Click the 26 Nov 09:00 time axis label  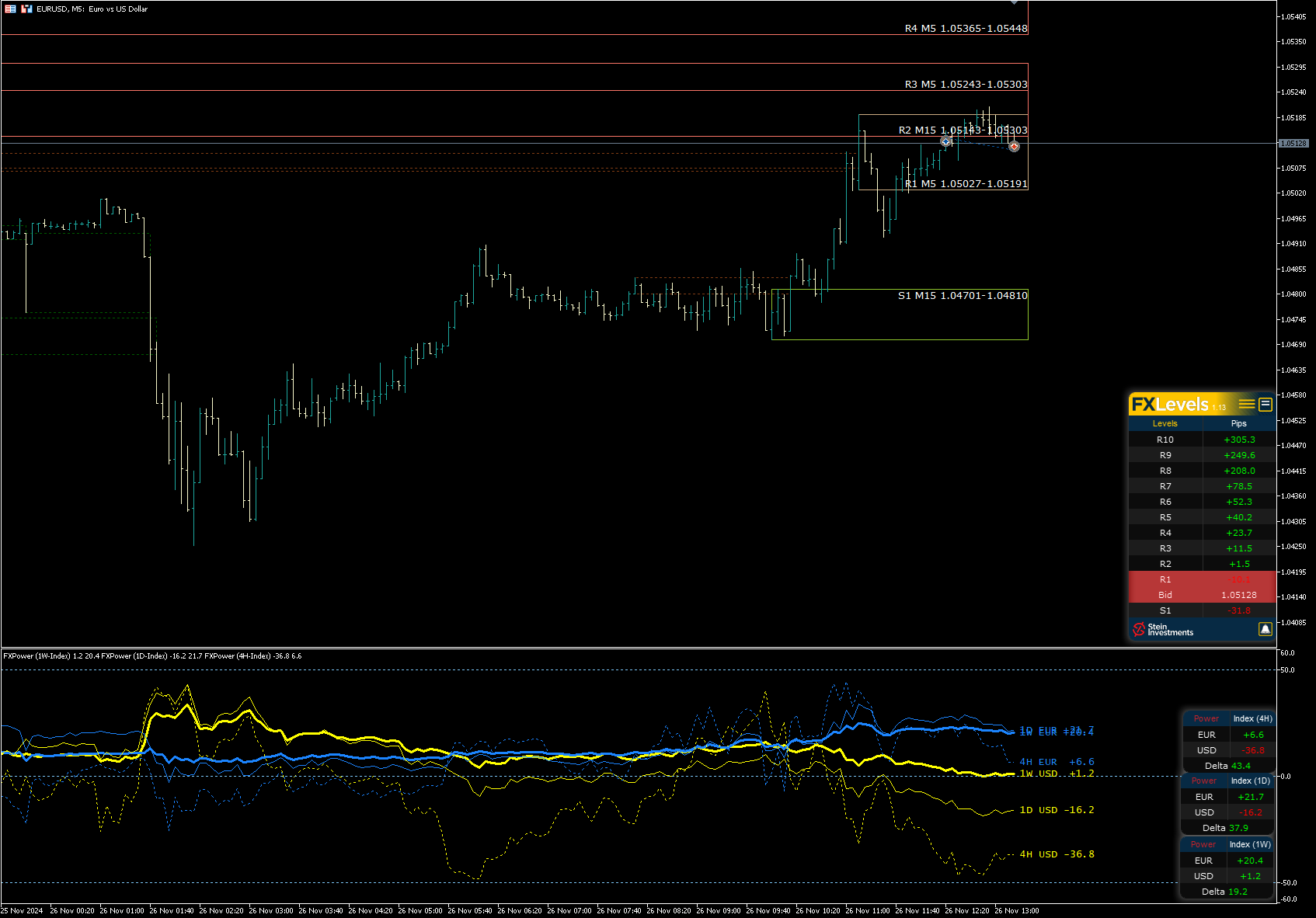(719, 911)
